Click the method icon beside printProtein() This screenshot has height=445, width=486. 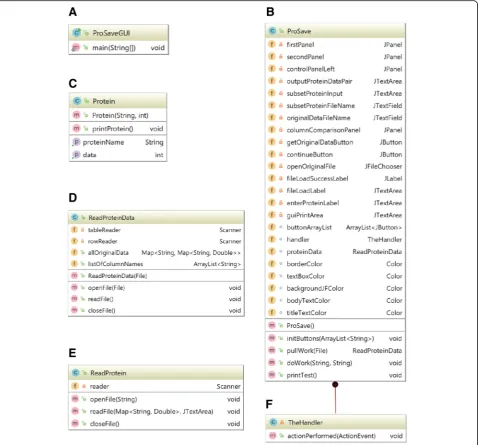[76, 128]
